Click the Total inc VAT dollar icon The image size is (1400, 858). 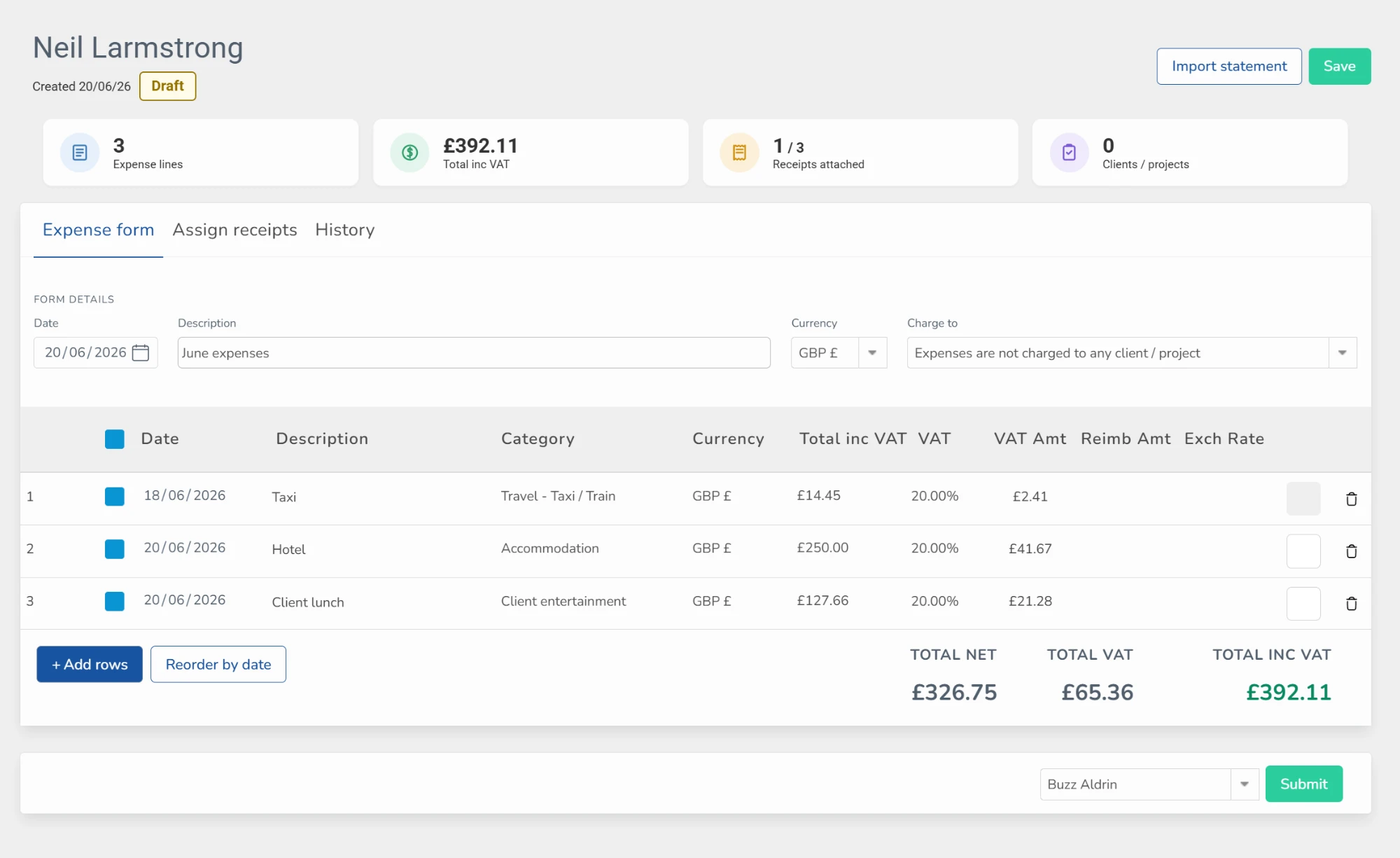tap(409, 152)
